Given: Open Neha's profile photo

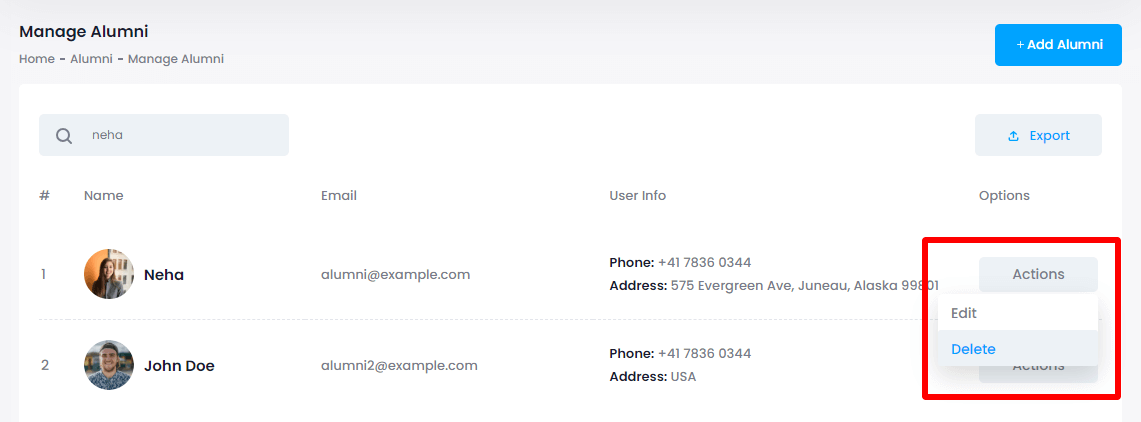Looking at the screenshot, I should 109,274.
